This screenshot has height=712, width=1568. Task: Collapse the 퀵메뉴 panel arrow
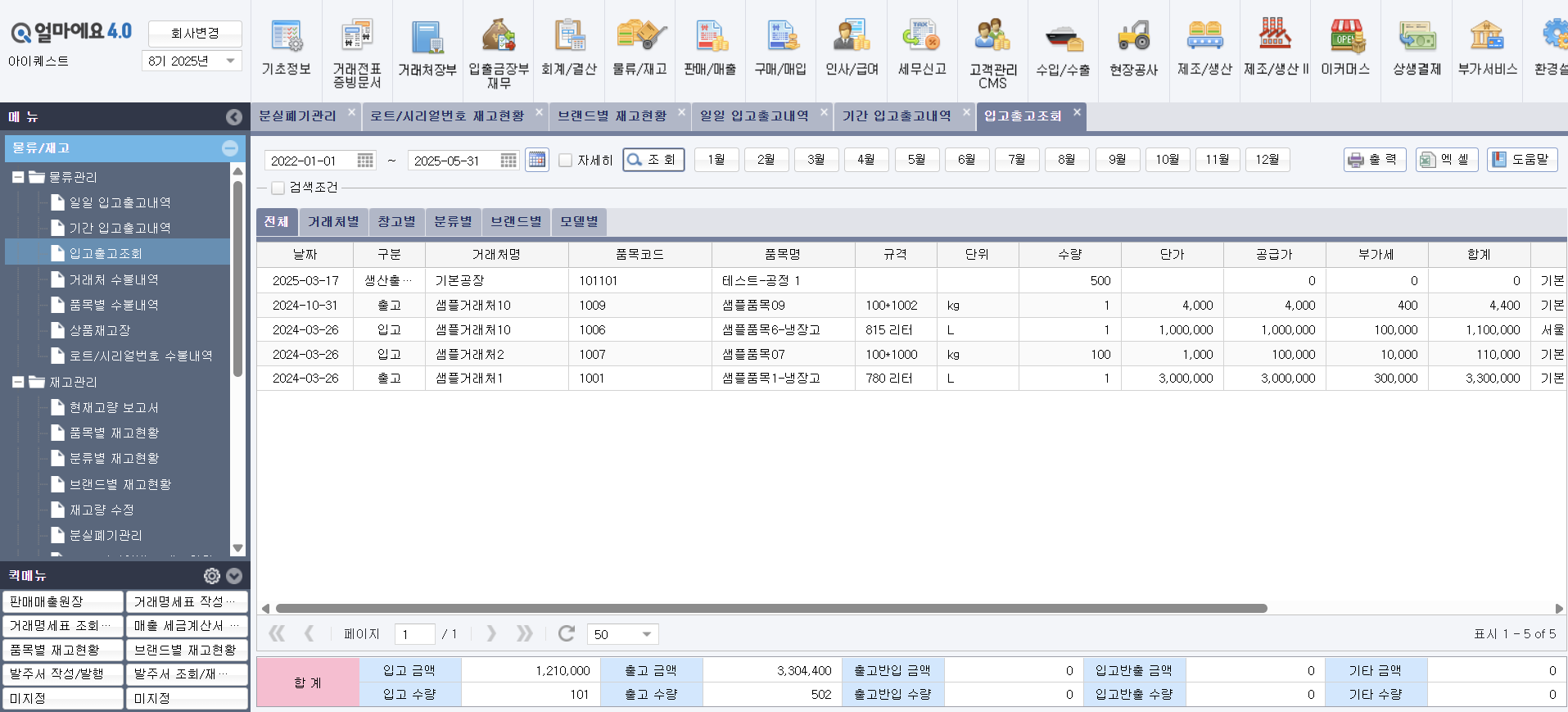tap(234, 576)
